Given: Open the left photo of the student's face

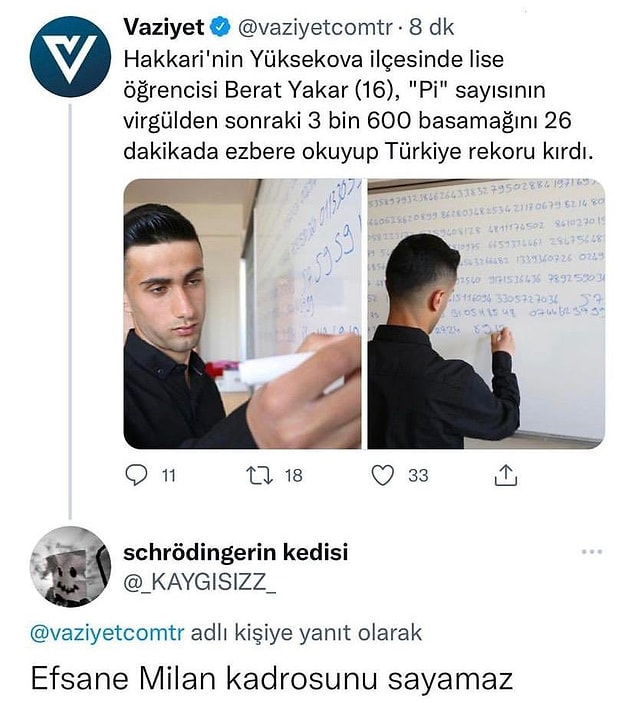Looking at the screenshot, I should pyautogui.click(x=242, y=314).
